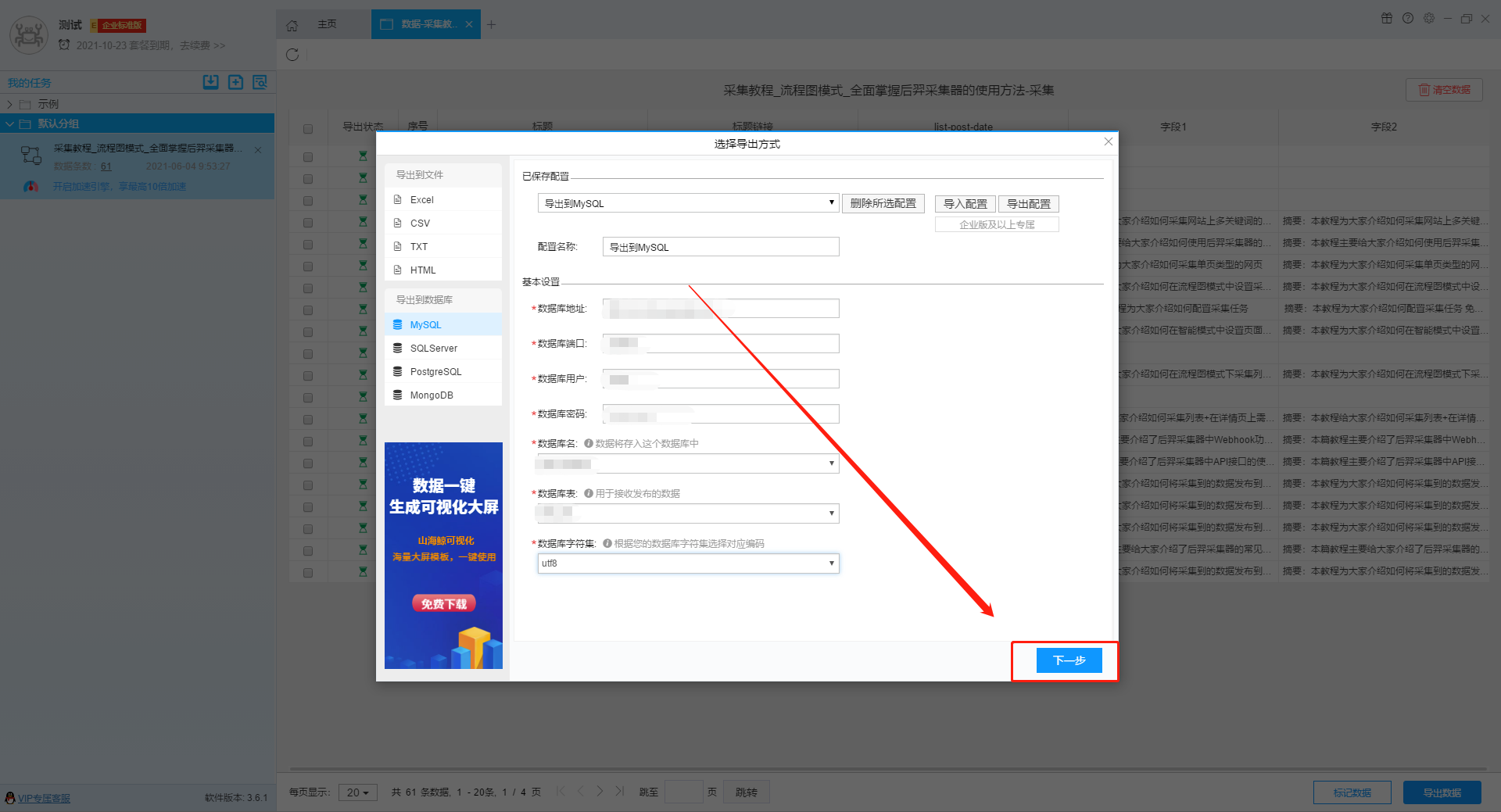1501x812 pixels.
Task: Collapse the 默认分组 task group
Action: coord(9,123)
